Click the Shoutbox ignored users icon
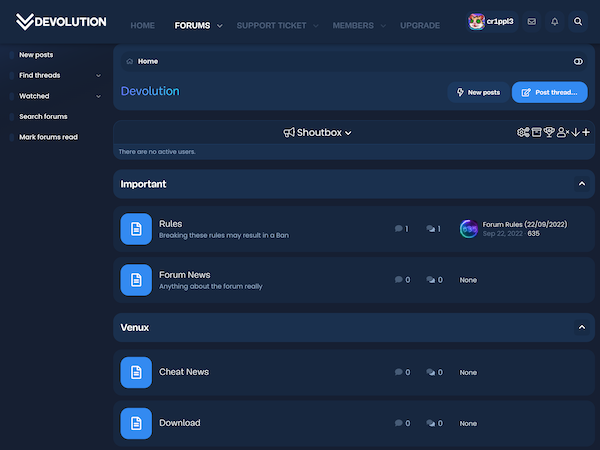Viewport: 600px width, 450px height. pos(562,132)
